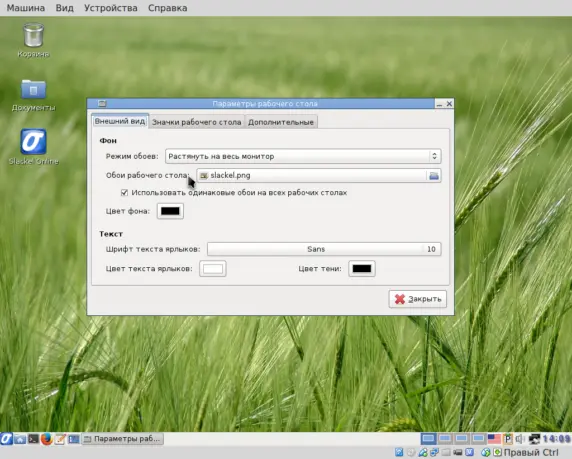Select the Slackel Online desktop icon
The image size is (572, 459).
tap(33, 147)
